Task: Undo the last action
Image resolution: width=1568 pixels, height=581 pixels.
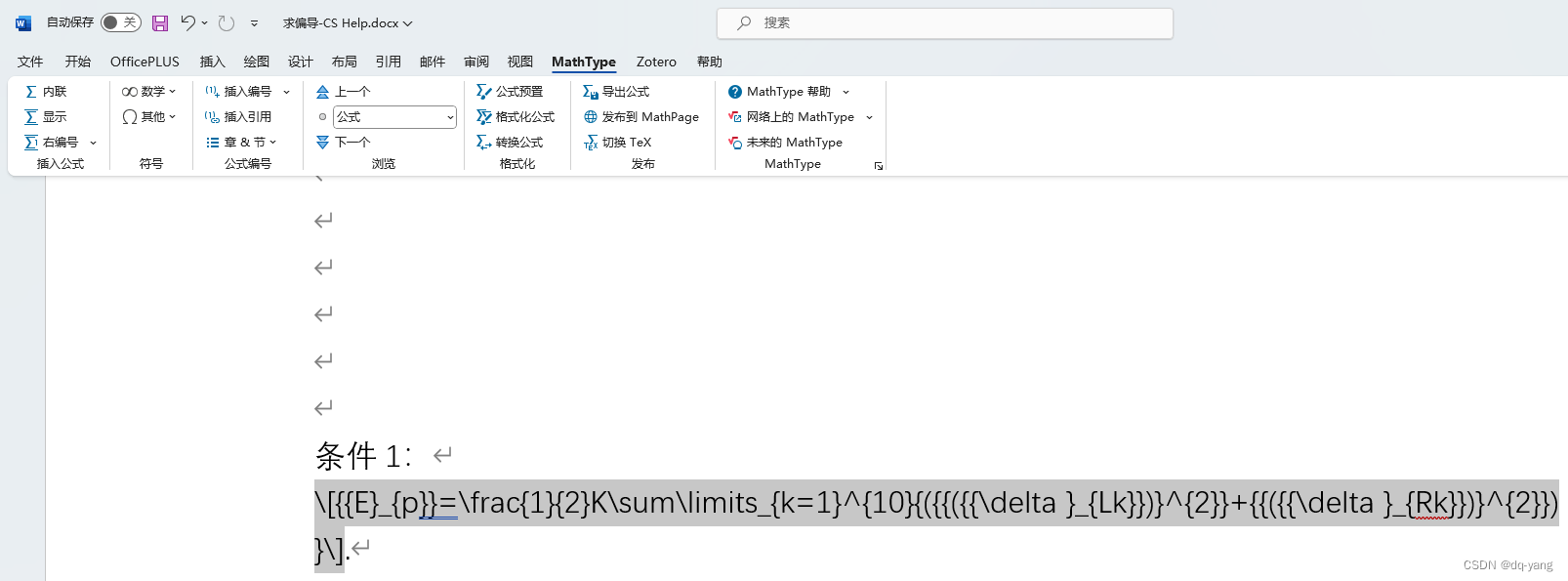Action: 187,22
